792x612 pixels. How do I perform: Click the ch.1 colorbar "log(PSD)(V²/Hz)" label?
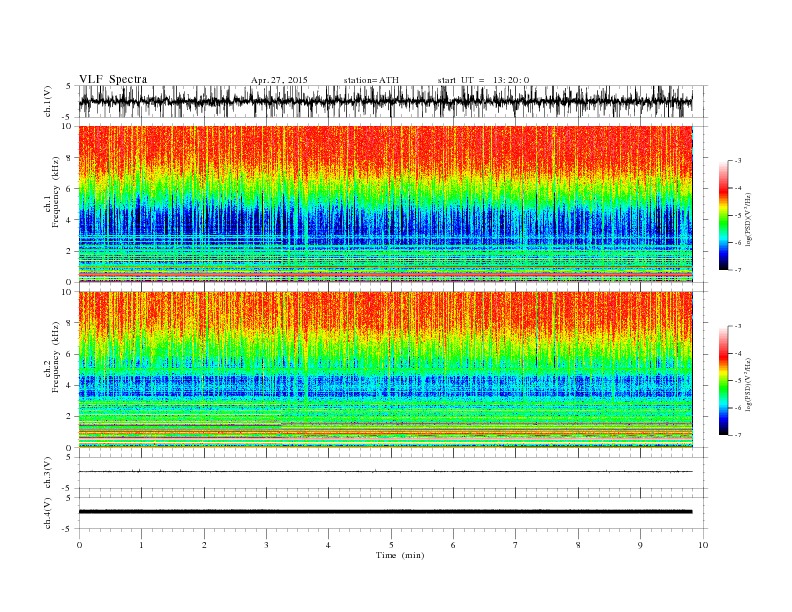pos(748,218)
